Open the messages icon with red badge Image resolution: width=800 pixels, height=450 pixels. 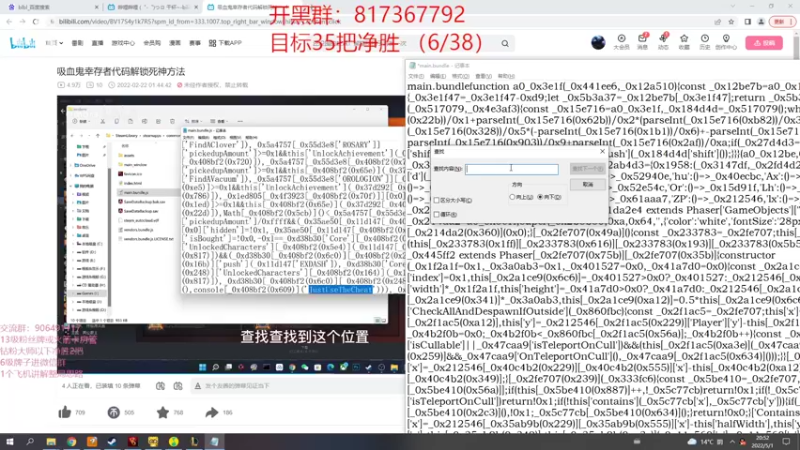coord(642,42)
